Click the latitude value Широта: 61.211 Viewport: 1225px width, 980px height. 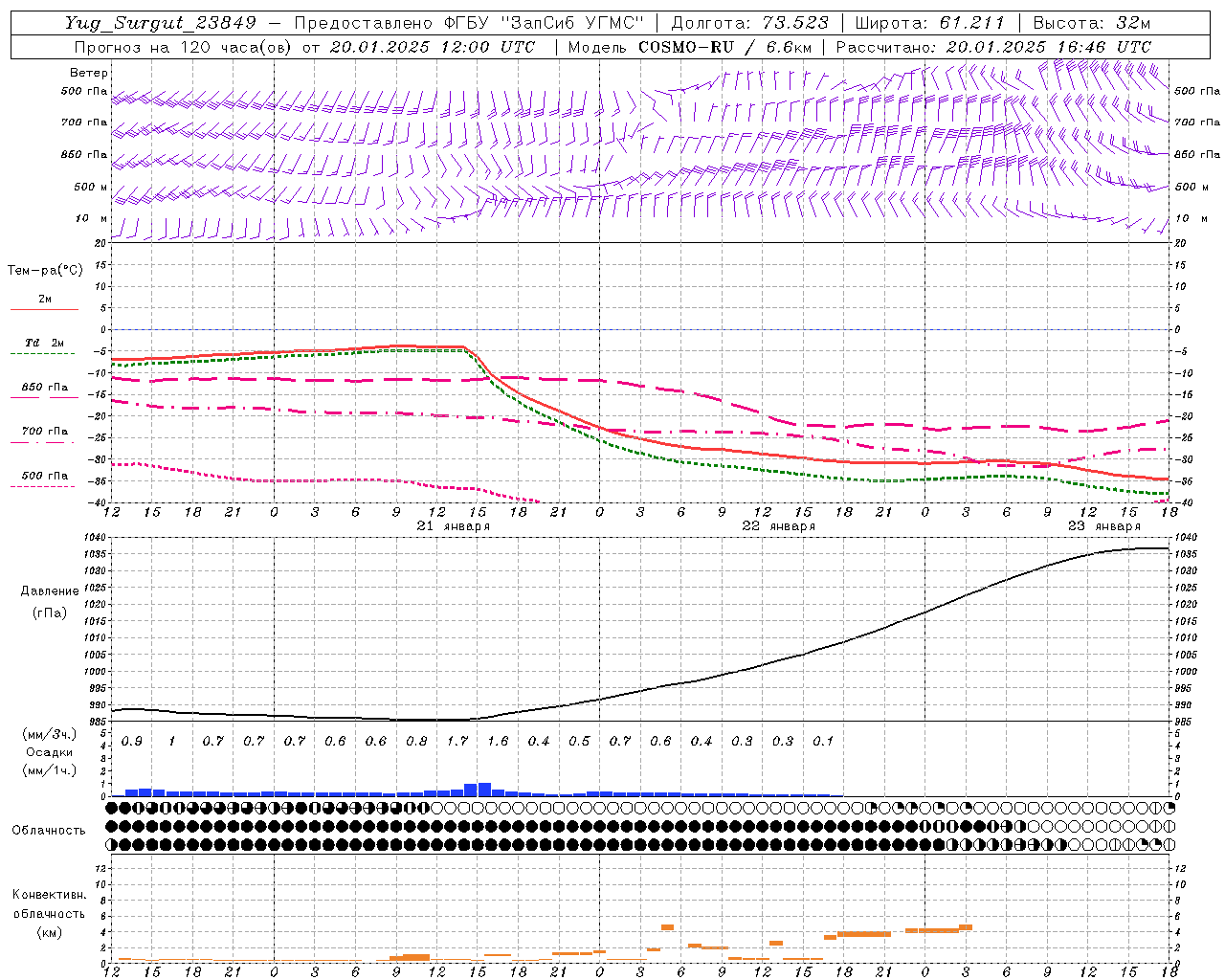(929, 23)
